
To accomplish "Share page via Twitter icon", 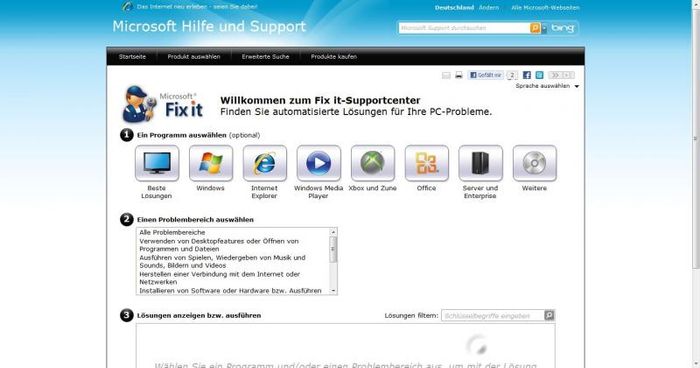I will [x=539, y=75].
